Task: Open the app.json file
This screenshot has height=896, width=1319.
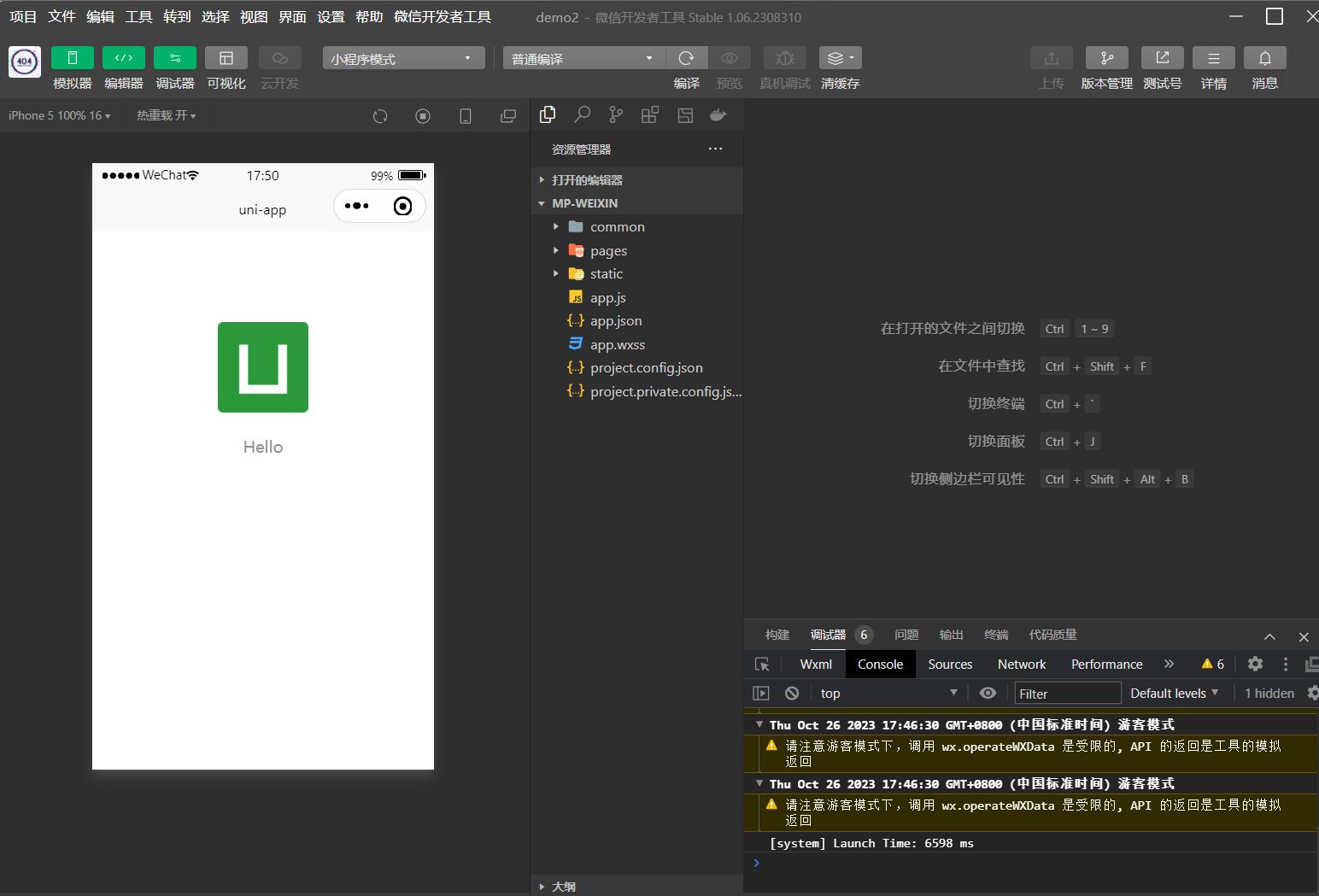Action: tap(615, 321)
